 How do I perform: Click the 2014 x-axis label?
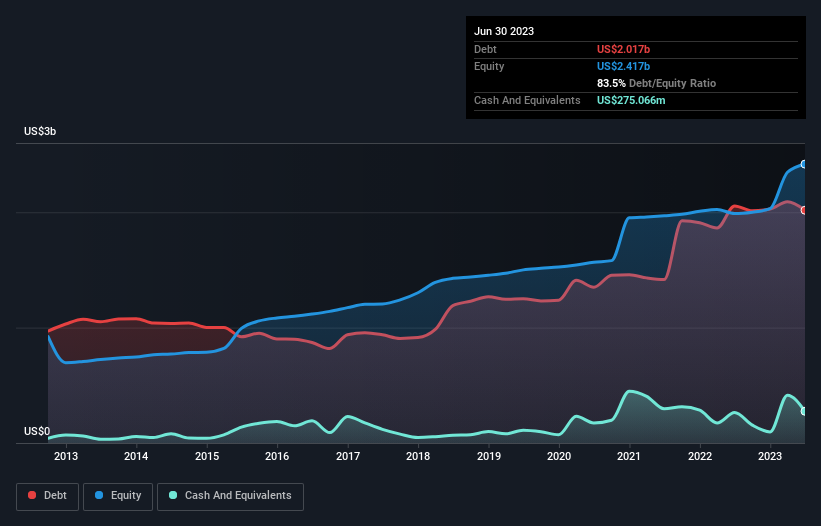pos(136,456)
